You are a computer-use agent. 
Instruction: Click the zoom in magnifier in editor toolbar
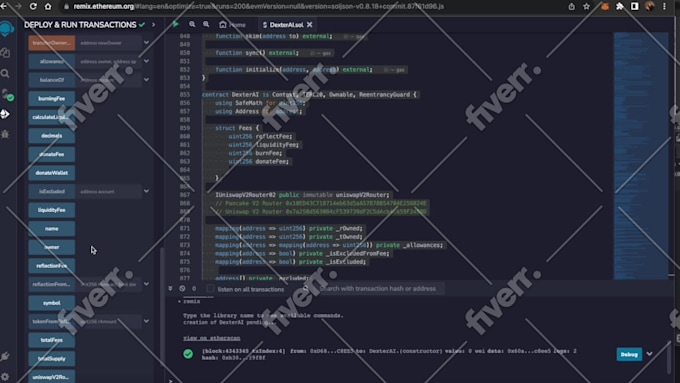point(206,25)
